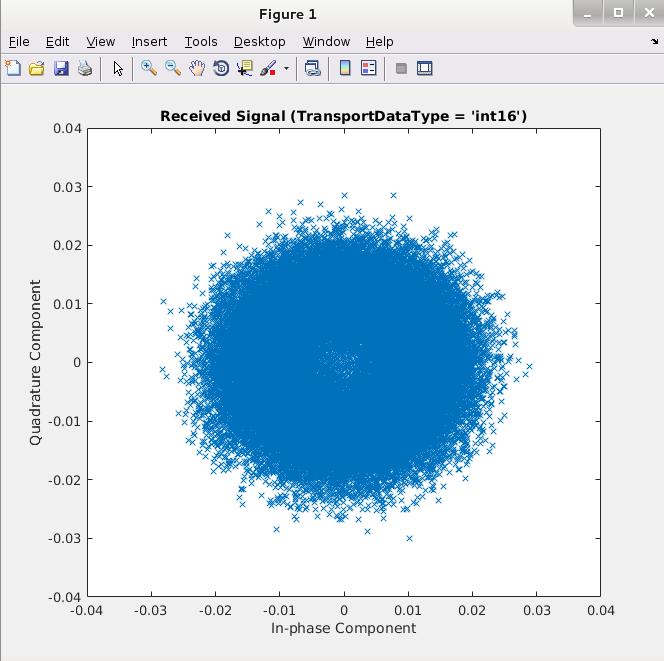Image resolution: width=664 pixels, height=661 pixels.
Task: Click the Show Plot Tools and Dock icon
Action: 425,68
